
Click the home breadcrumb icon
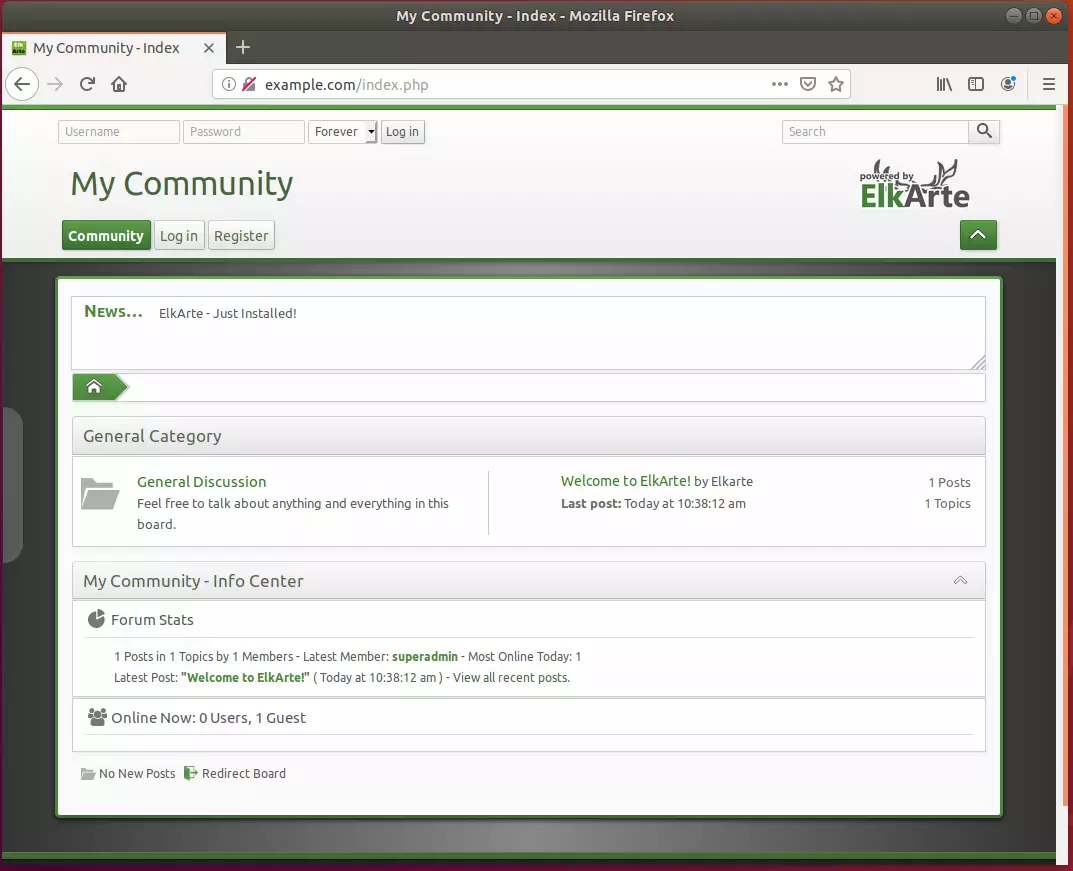(94, 387)
